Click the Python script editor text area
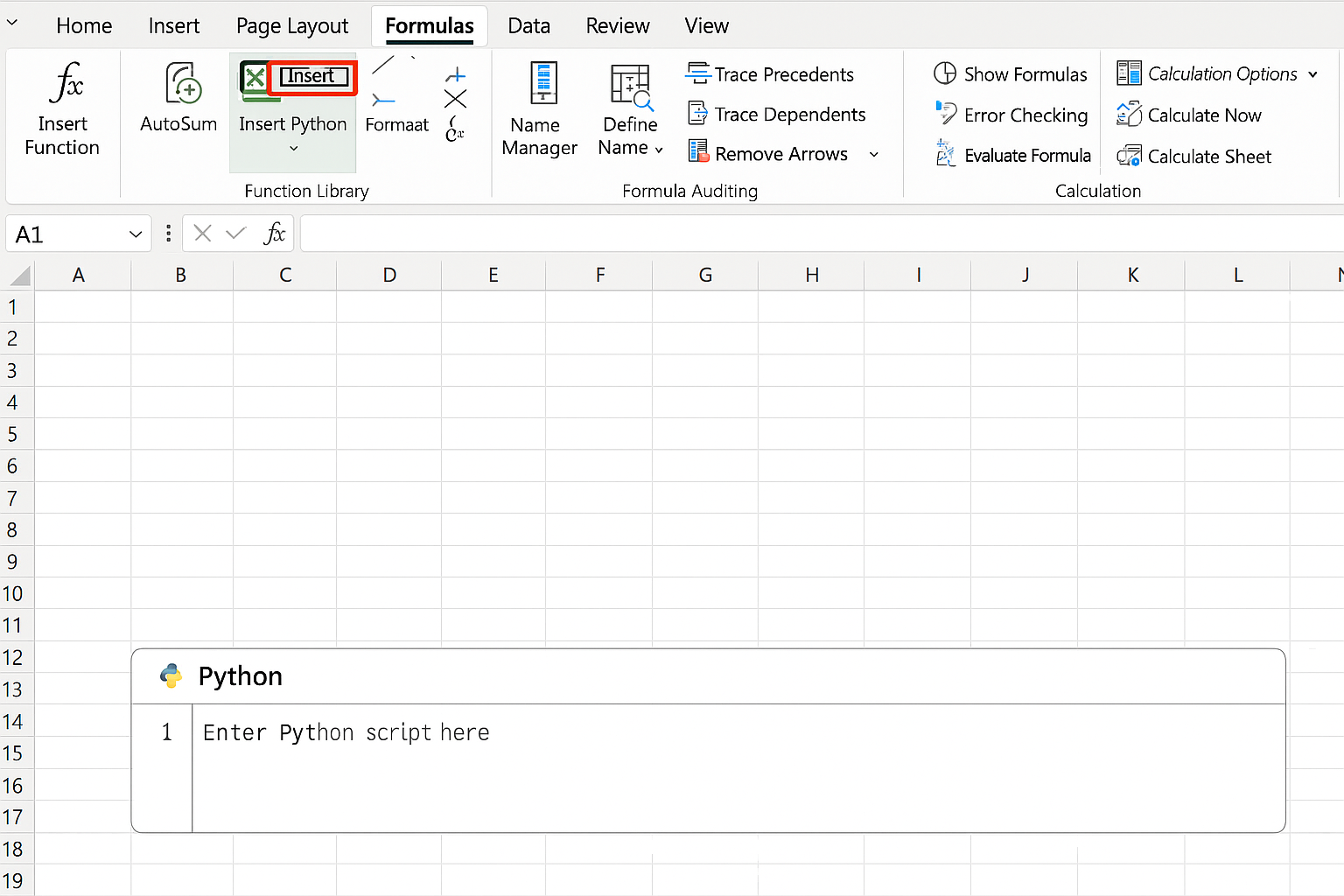This screenshot has height=896, width=1344. [x=738, y=768]
